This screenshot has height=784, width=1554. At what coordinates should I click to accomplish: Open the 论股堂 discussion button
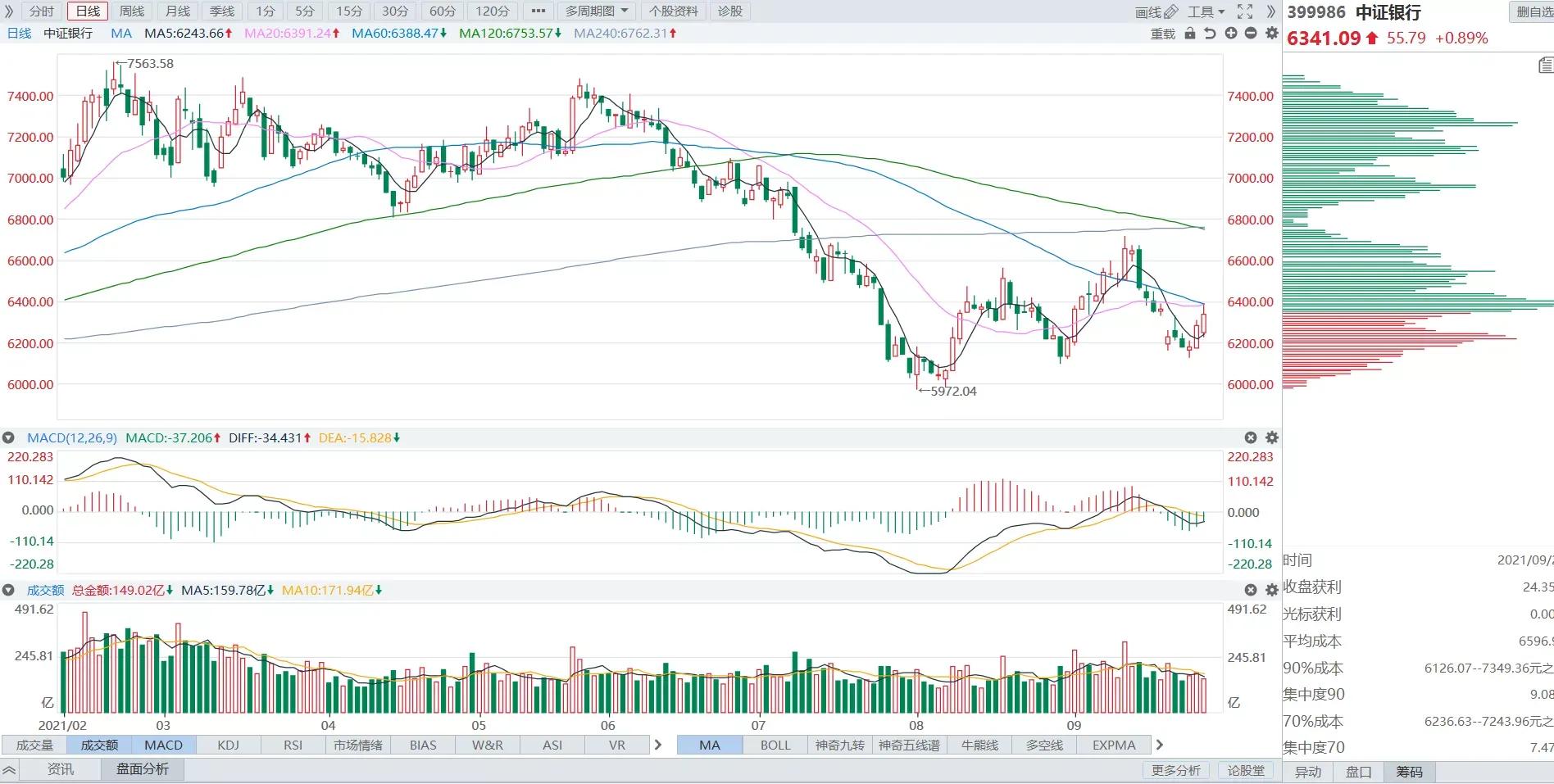tap(1246, 770)
